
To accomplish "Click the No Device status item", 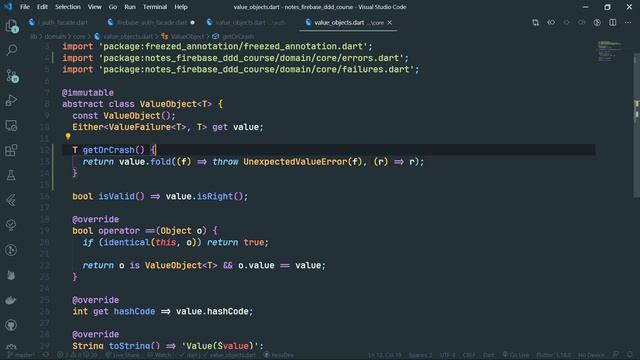I will pyautogui.click(x=591, y=355).
